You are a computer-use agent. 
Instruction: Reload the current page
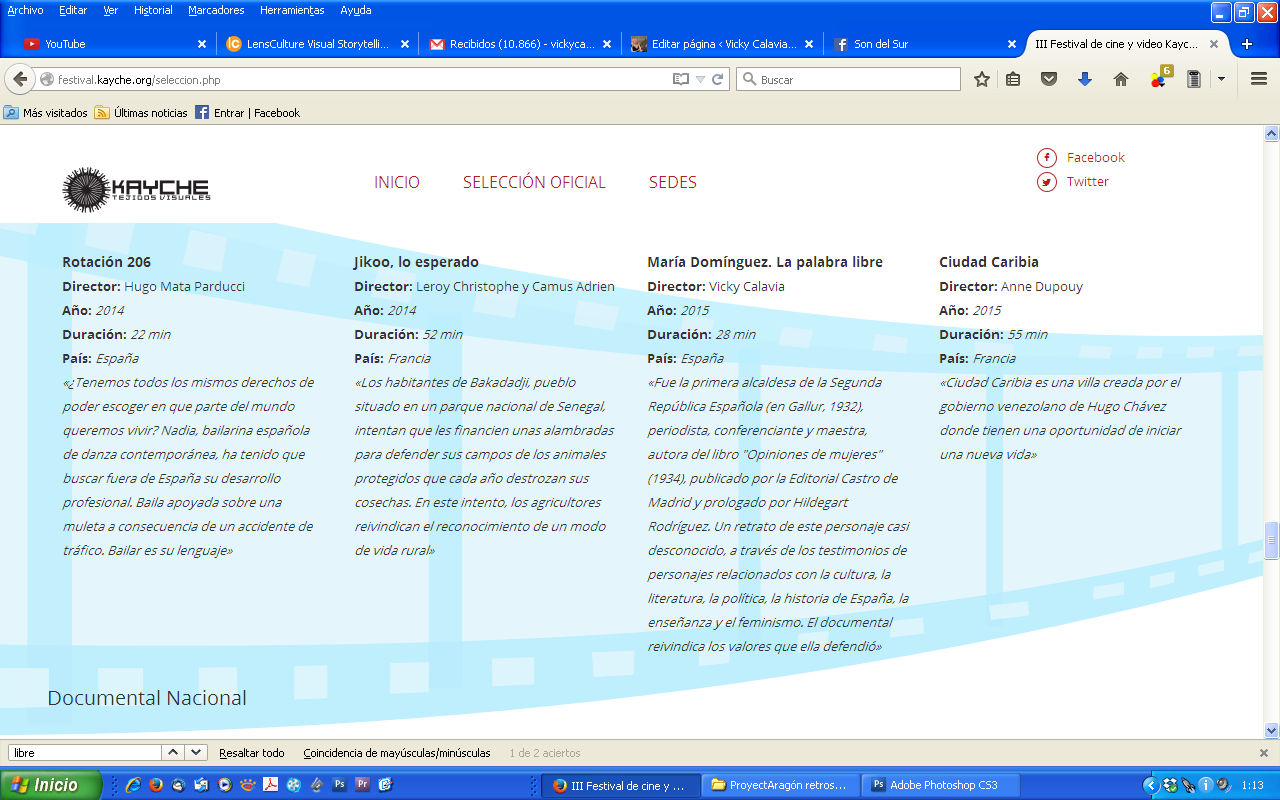(x=718, y=79)
